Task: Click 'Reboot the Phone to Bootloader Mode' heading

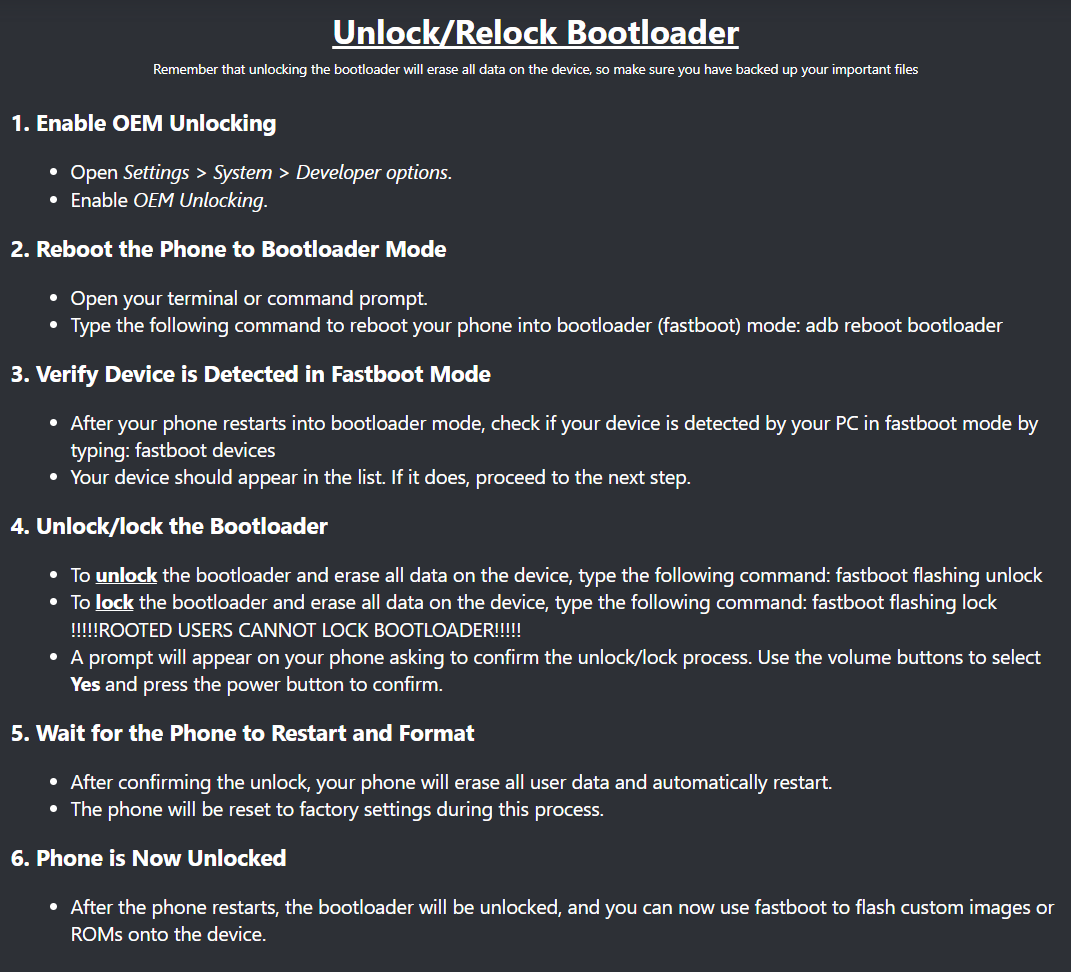Action: pyautogui.click(x=229, y=249)
